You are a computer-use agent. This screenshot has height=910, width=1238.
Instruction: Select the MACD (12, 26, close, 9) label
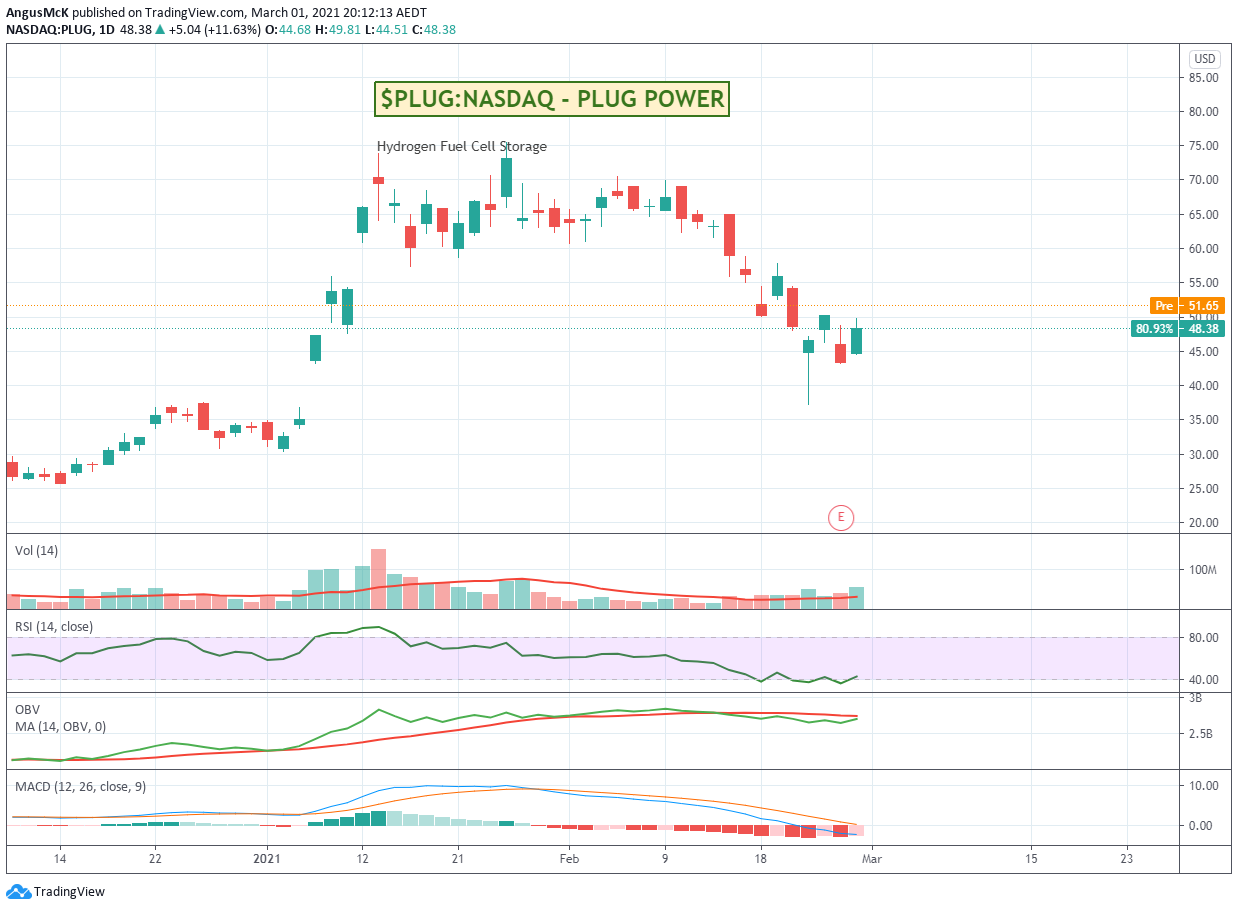80,787
